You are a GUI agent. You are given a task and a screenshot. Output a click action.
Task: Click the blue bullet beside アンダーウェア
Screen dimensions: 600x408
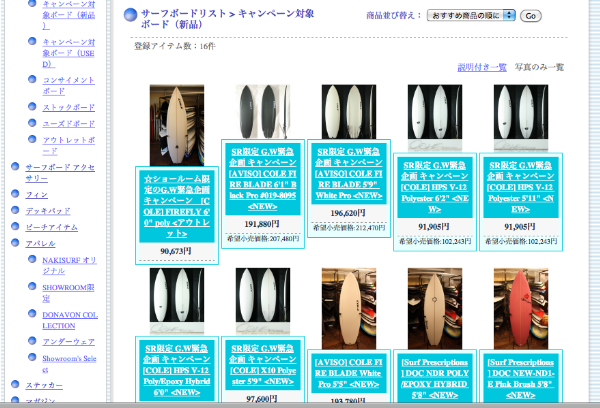(32, 340)
